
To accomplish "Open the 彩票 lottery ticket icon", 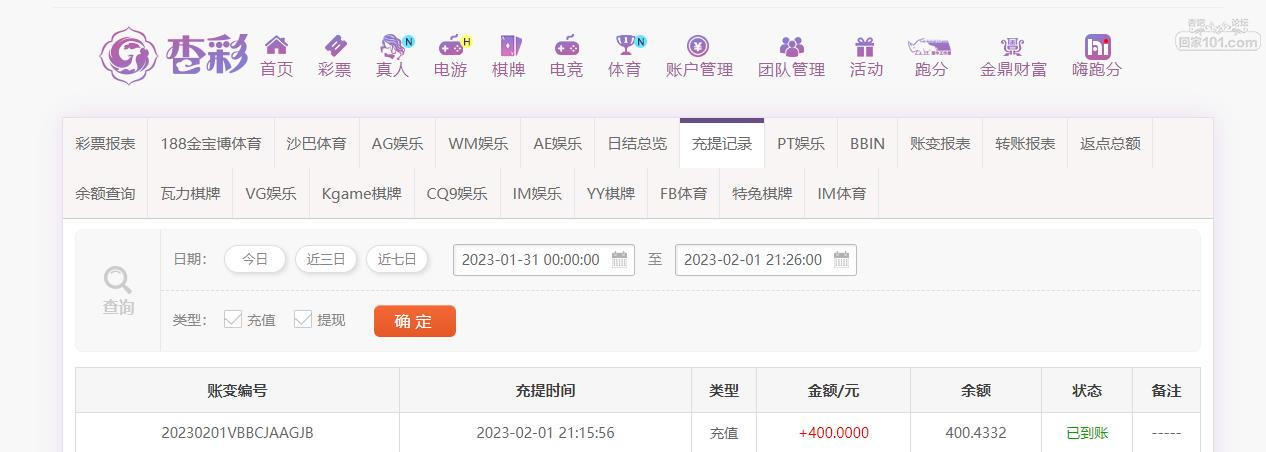I will (335, 45).
